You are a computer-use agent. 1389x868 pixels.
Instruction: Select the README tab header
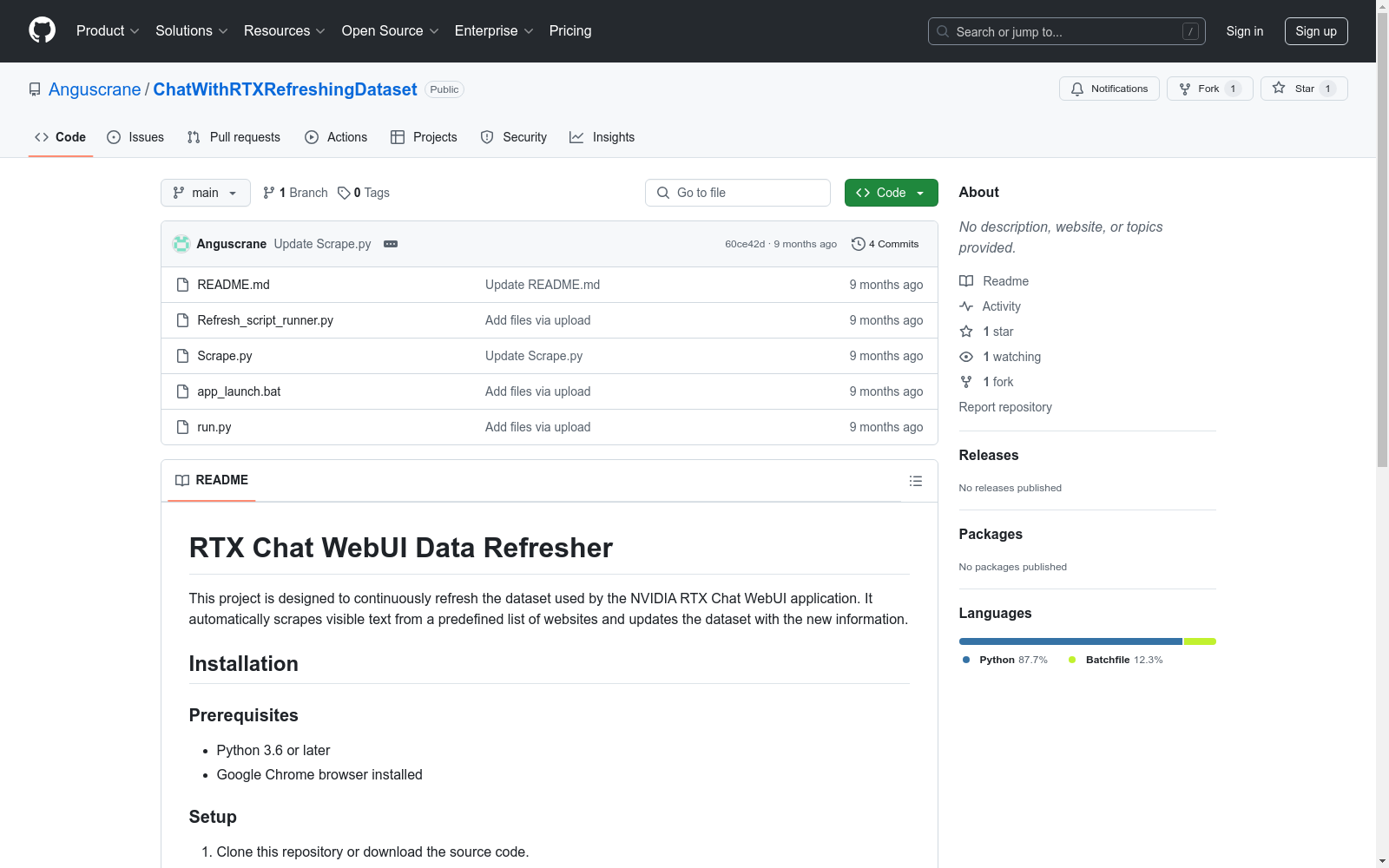pyautogui.click(x=212, y=481)
